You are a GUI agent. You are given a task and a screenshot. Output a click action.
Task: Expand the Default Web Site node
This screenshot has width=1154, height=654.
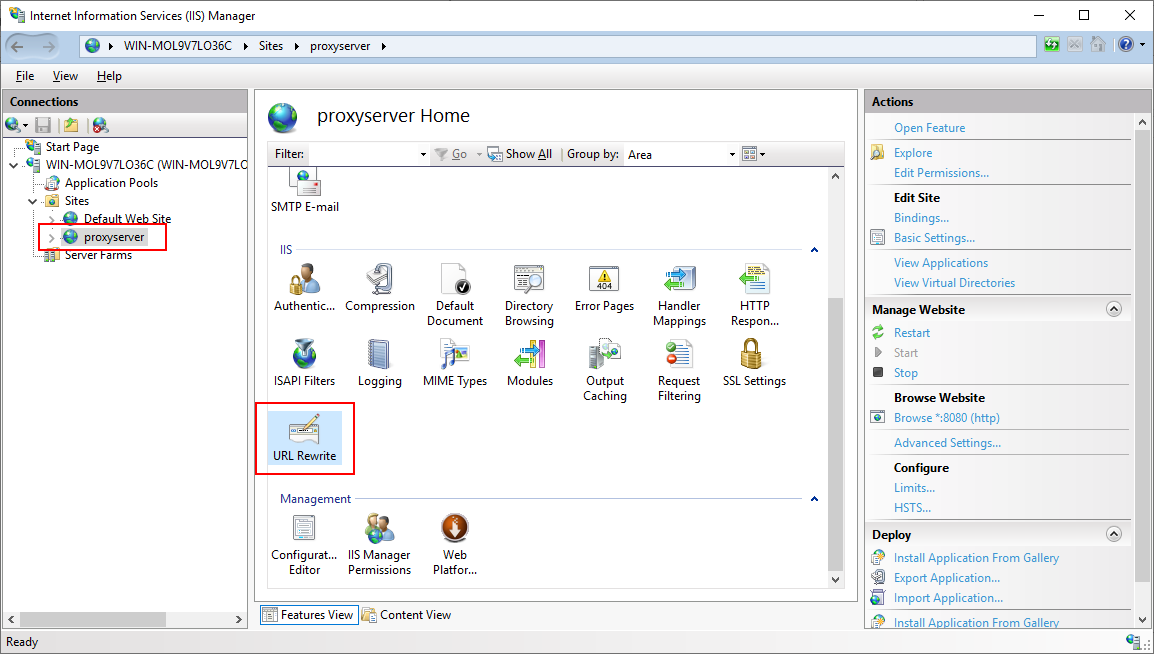pyautogui.click(x=52, y=219)
